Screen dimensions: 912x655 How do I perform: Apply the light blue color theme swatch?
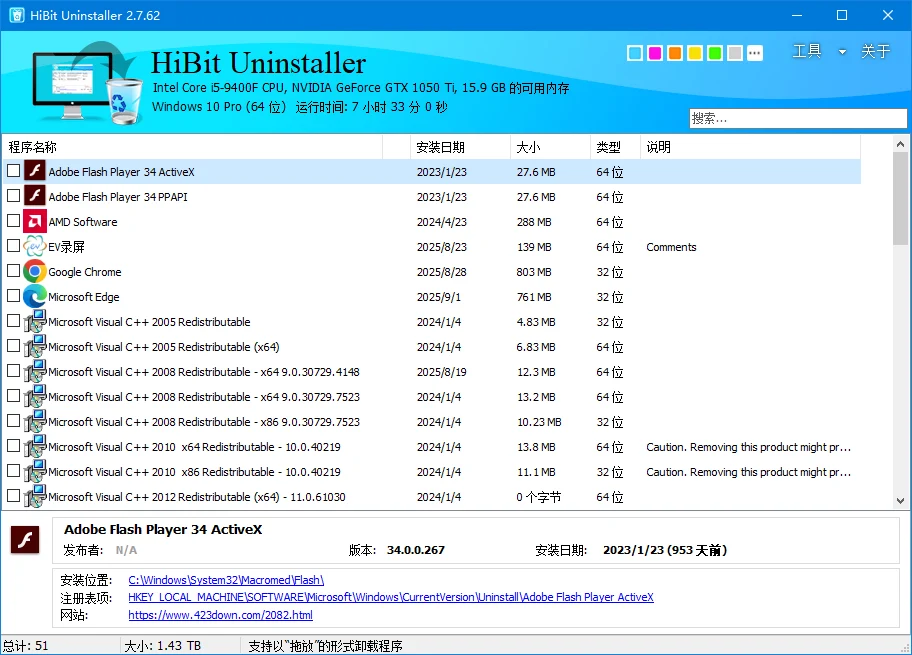click(635, 54)
